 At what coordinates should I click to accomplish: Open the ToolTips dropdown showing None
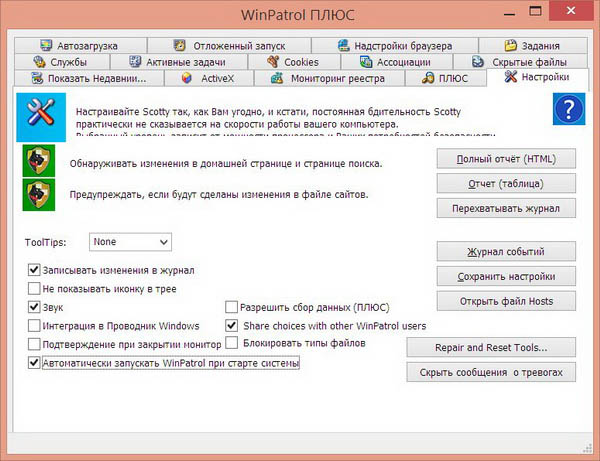130,242
